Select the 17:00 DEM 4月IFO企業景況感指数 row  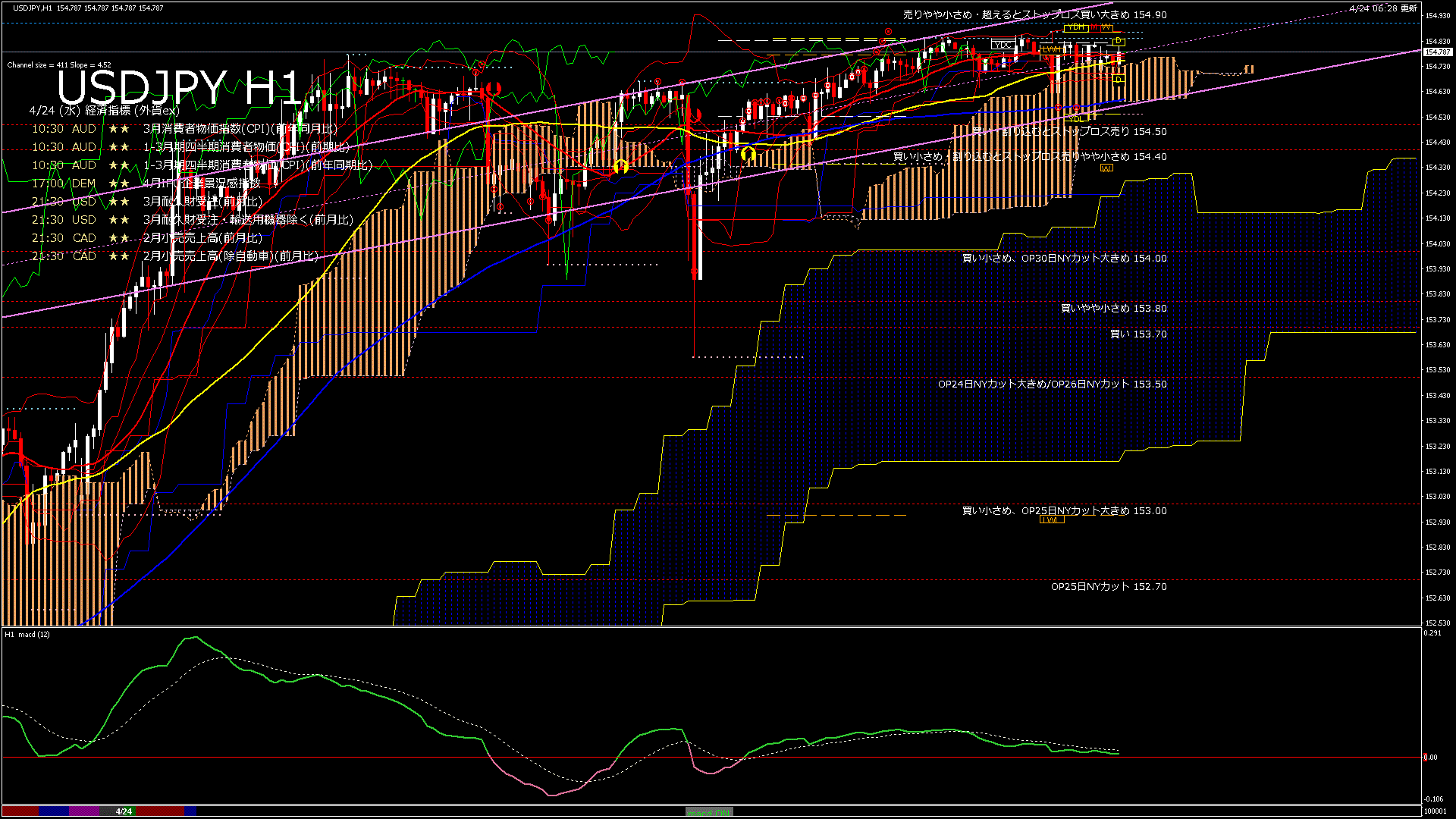tap(146, 184)
